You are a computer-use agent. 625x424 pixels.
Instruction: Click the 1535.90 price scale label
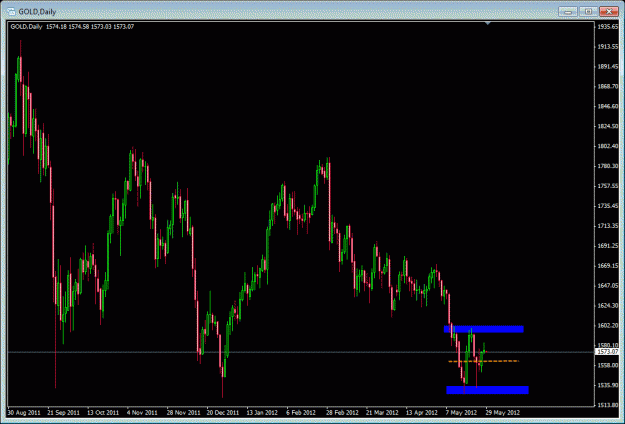(x=608, y=385)
